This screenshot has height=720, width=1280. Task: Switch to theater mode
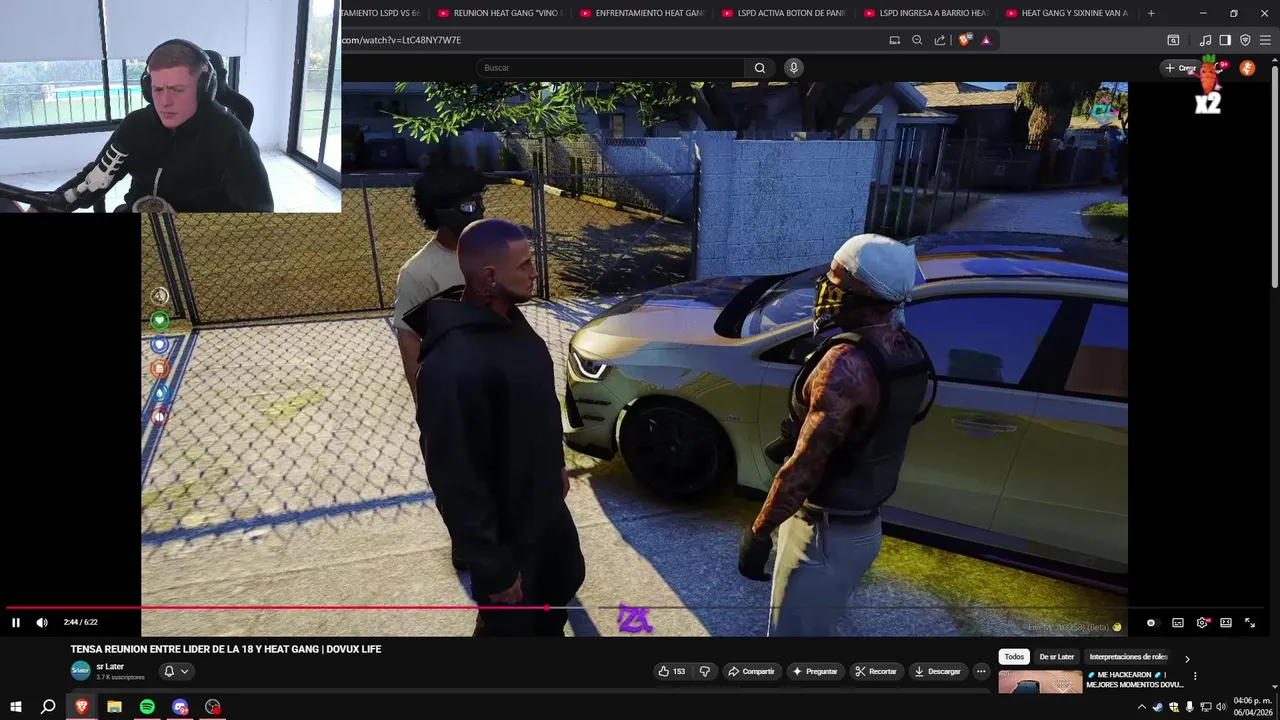pos(1226,622)
